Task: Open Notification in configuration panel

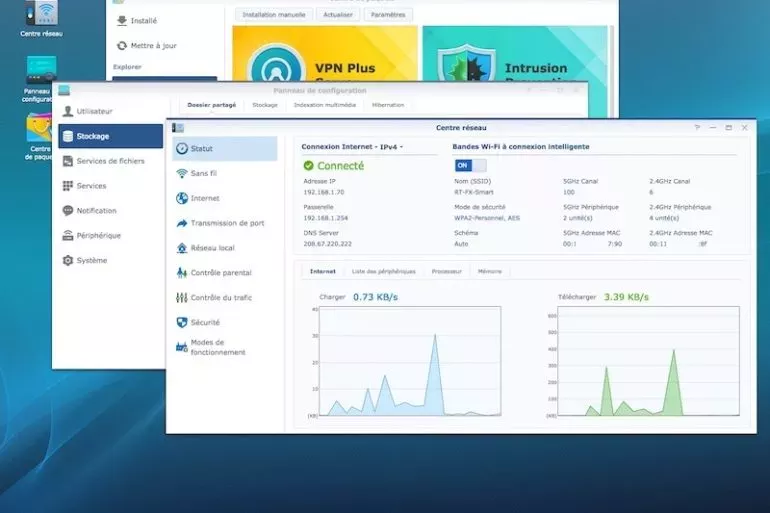Action: 110,211
